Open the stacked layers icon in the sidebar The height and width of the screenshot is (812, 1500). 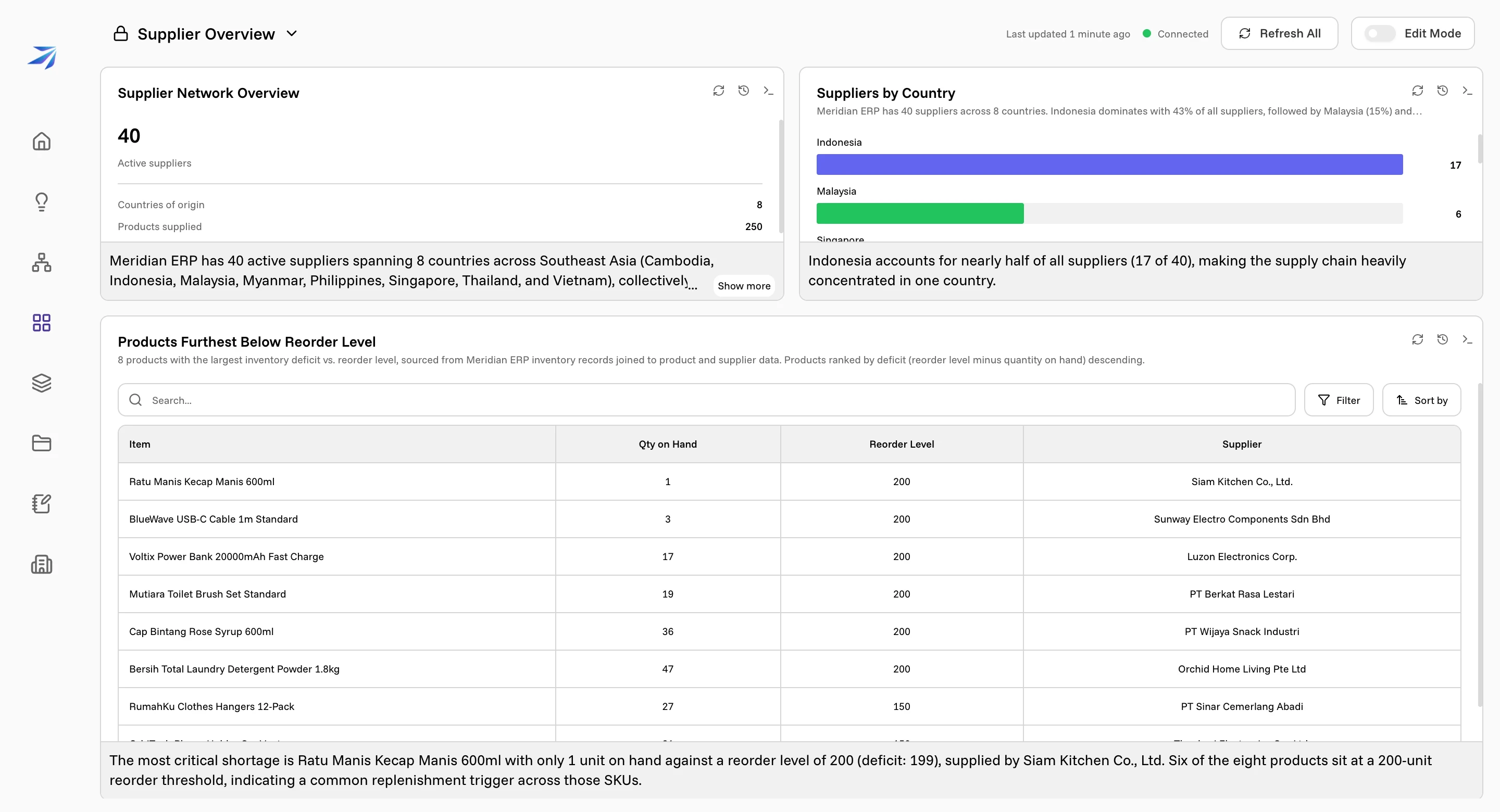point(41,383)
